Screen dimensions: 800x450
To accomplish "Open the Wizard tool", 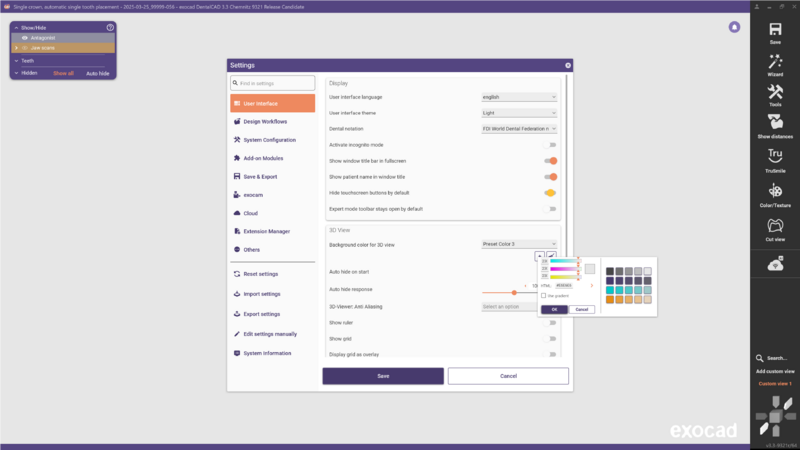I will [775, 62].
